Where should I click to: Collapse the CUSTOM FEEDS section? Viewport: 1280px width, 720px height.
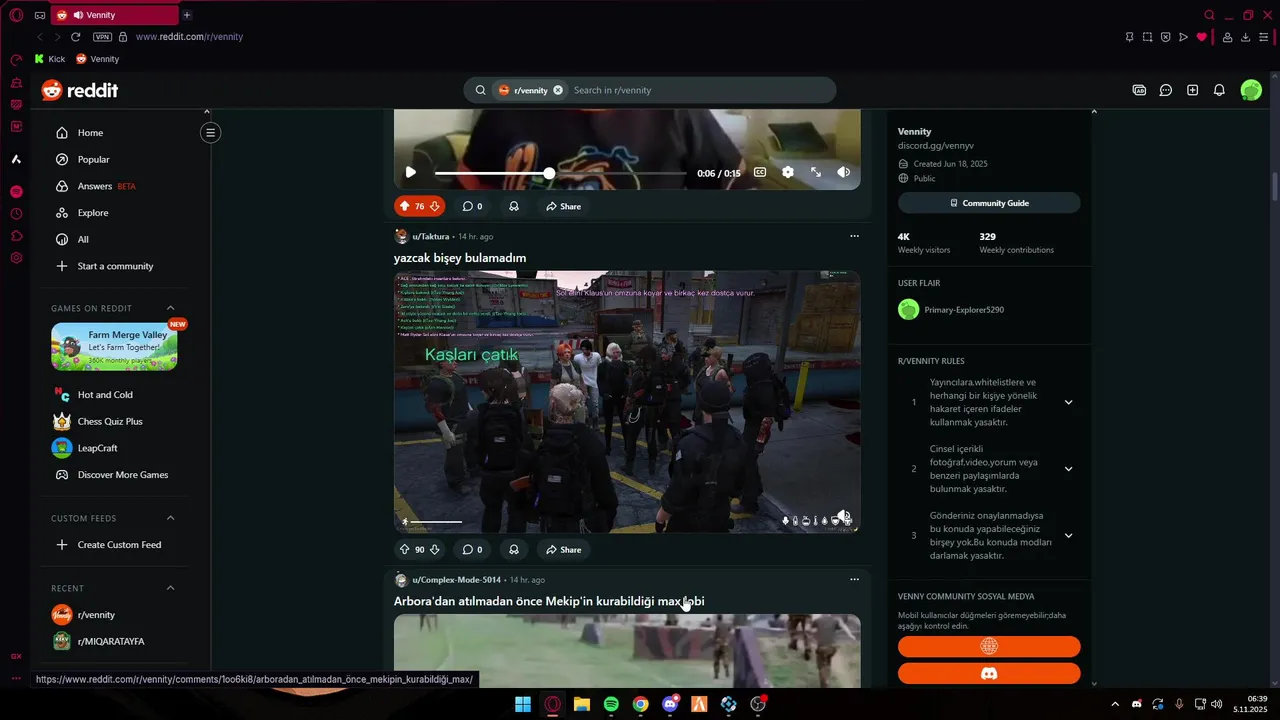170,518
